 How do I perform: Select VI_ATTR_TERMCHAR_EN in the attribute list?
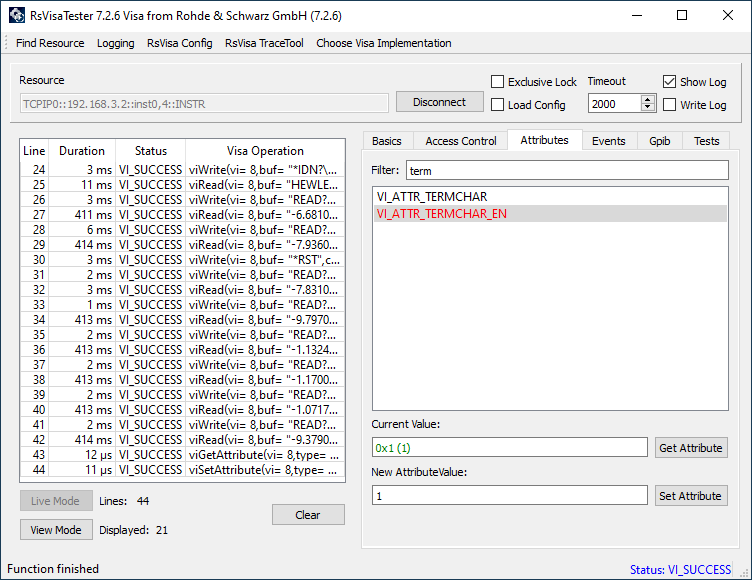click(x=550, y=213)
